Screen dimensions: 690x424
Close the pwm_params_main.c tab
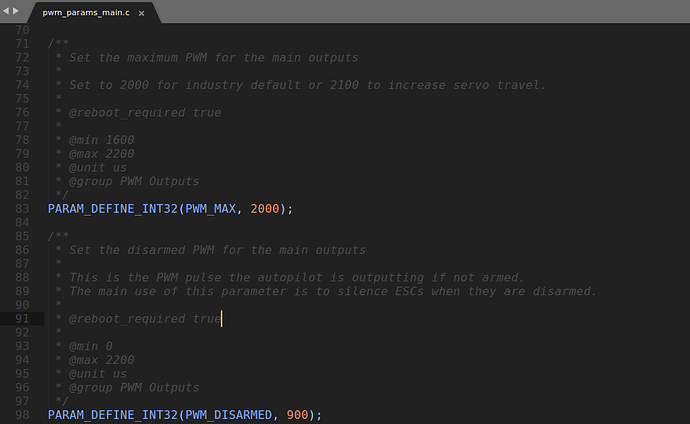tap(141, 14)
